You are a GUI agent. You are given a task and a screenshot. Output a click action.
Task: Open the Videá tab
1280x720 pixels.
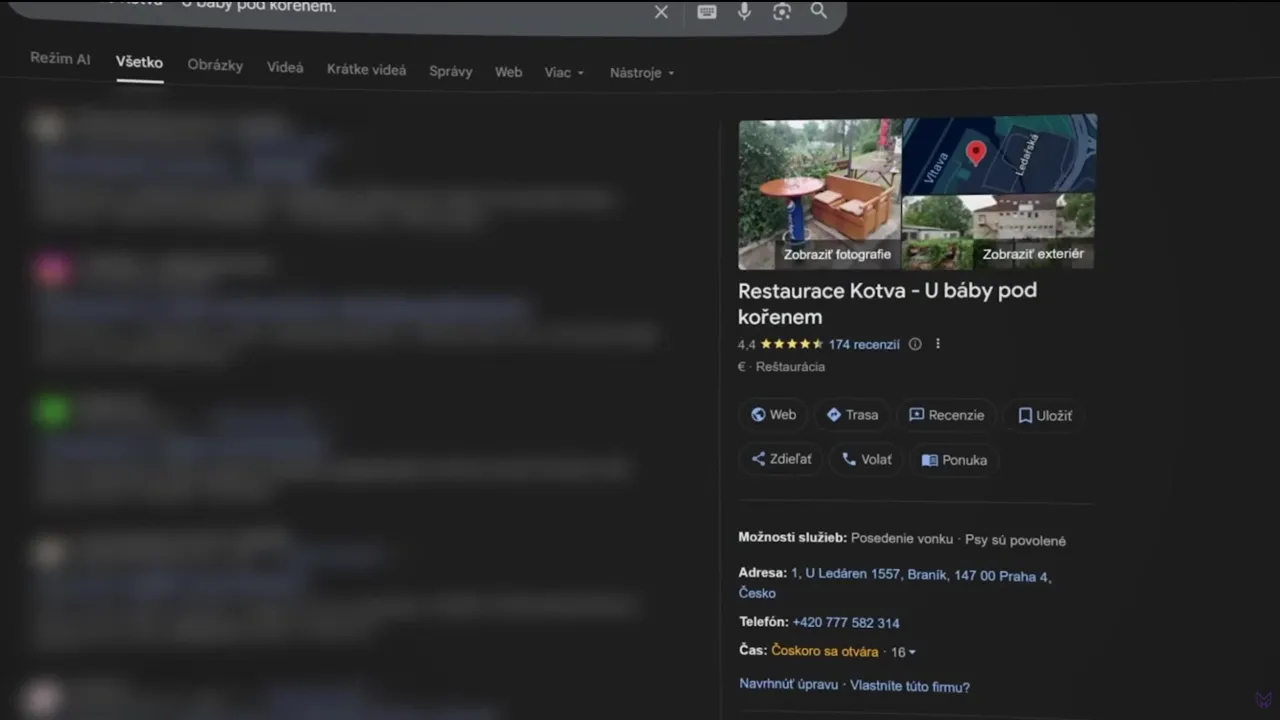click(285, 68)
